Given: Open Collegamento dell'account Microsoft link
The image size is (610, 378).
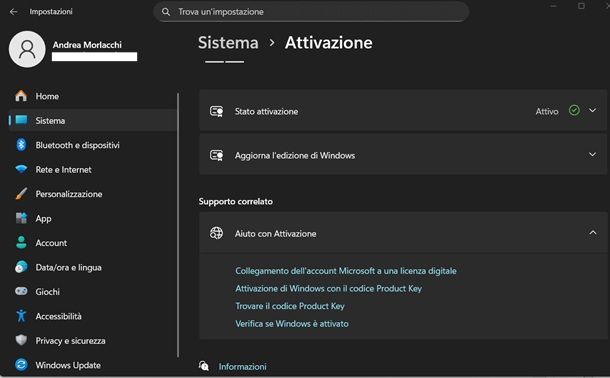Looking at the screenshot, I should tap(346, 271).
